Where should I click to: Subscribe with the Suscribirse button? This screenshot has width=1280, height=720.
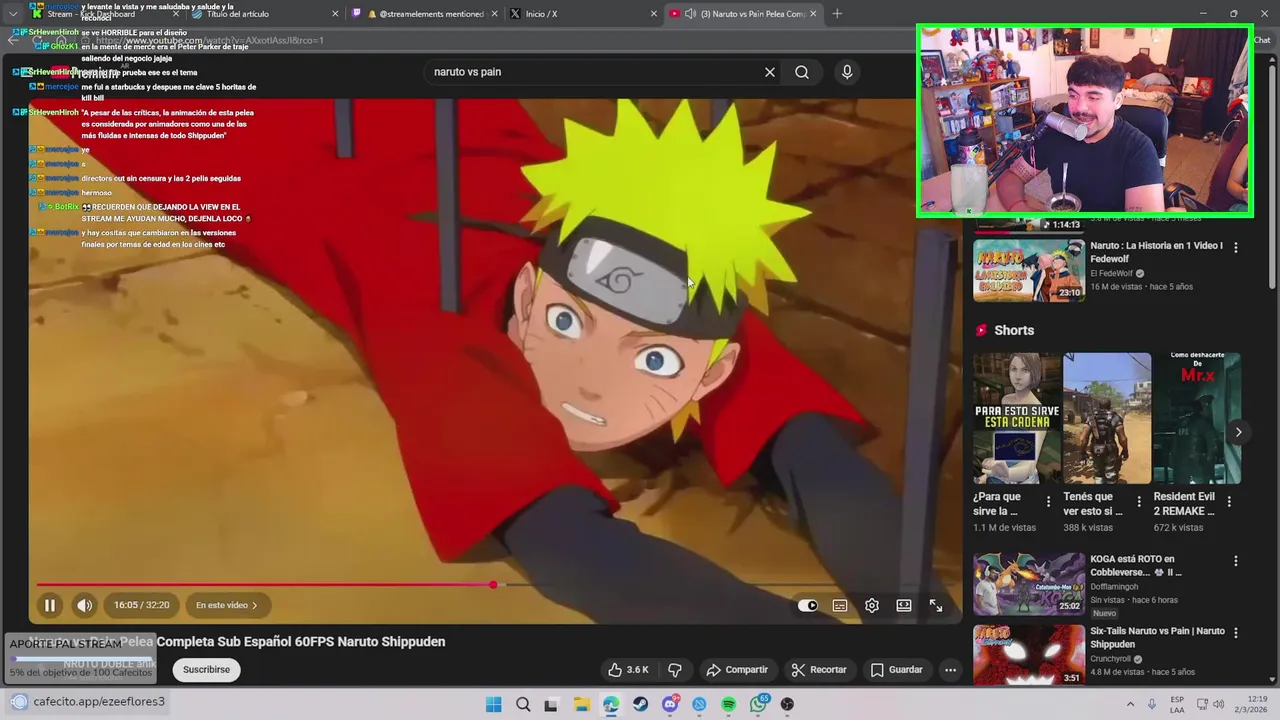tap(206, 670)
